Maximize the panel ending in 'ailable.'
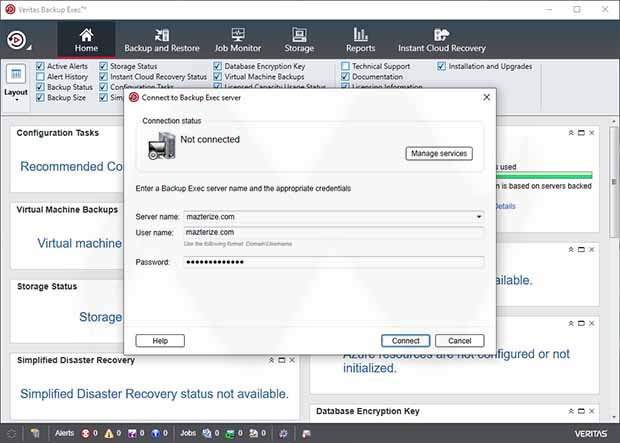This screenshot has height=443, width=620. [x=581, y=249]
